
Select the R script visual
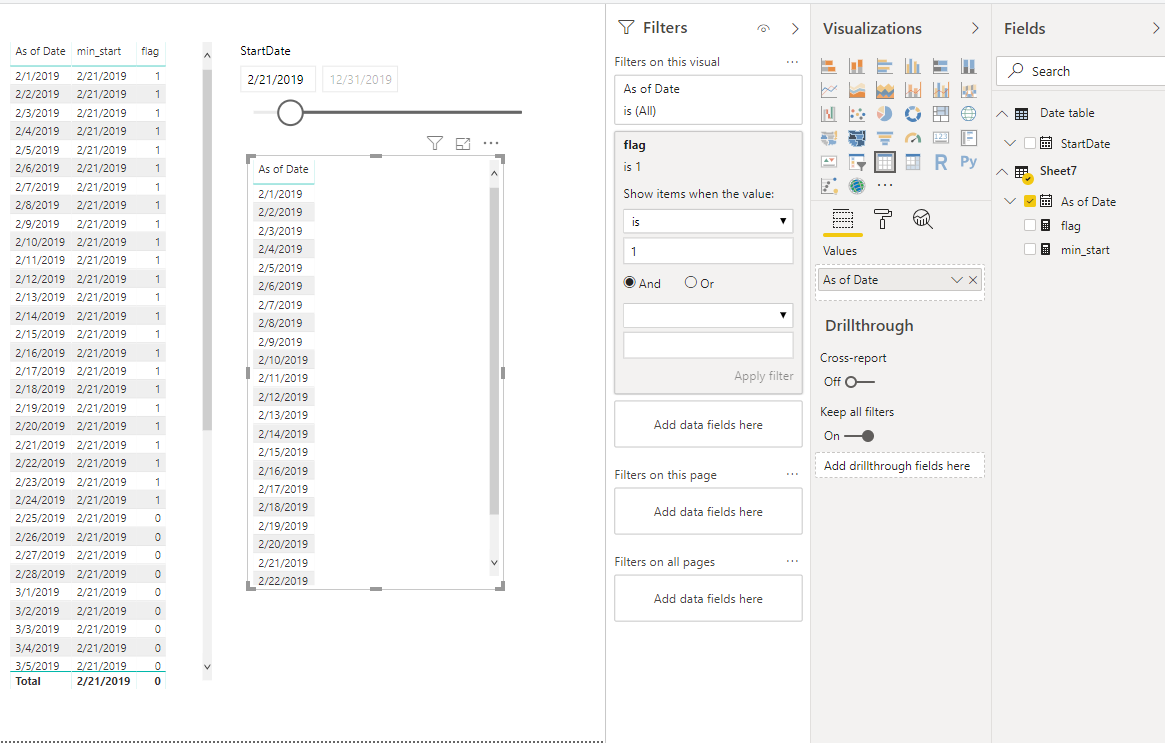point(941,161)
